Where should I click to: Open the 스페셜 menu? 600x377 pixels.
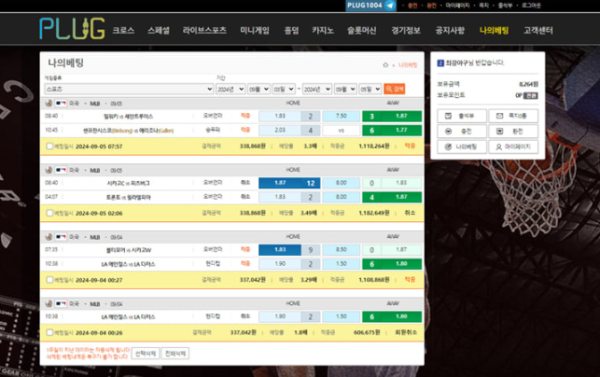(x=158, y=30)
